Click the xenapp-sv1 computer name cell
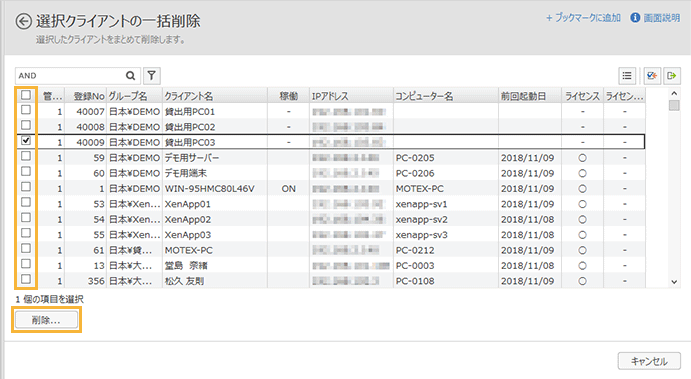This screenshot has width=691, height=379. pos(446,204)
